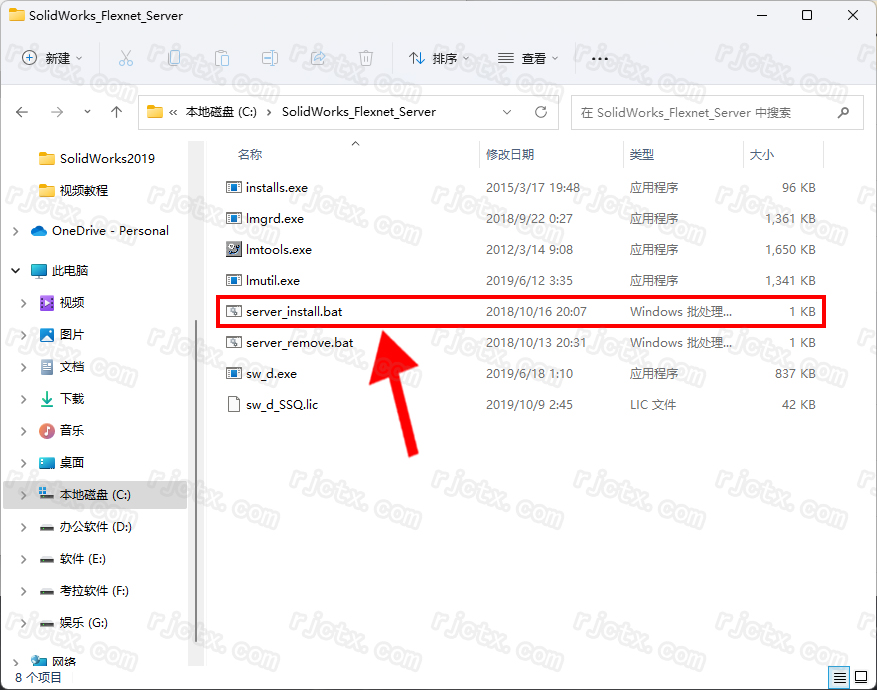This screenshot has height=690, width=877.
Task: Select the lmtools.exe file
Action: pyautogui.click(x=278, y=250)
